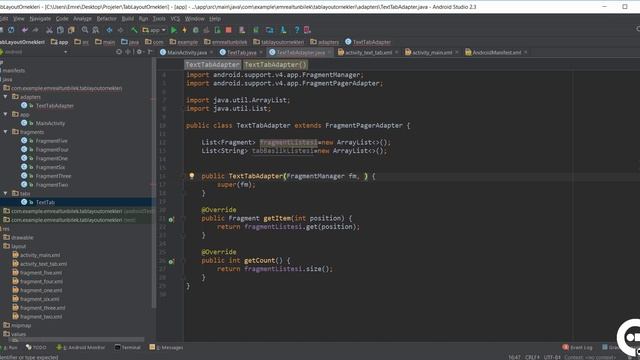
Task: Click the Sync toolbar icon
Action: pos(11,30)
